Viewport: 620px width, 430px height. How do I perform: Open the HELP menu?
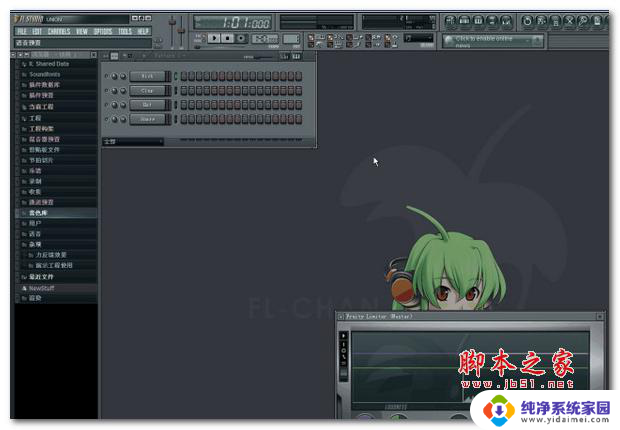coord(143,32)
